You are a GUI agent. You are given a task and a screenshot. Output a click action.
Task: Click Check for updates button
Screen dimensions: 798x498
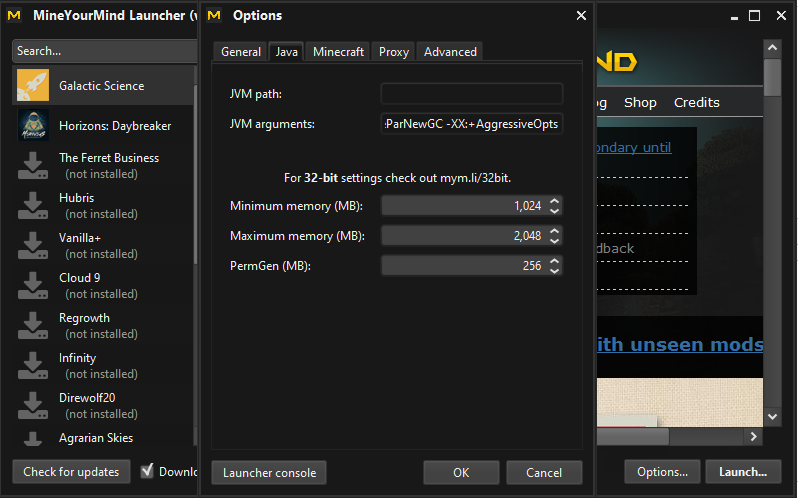click(71, 472)
